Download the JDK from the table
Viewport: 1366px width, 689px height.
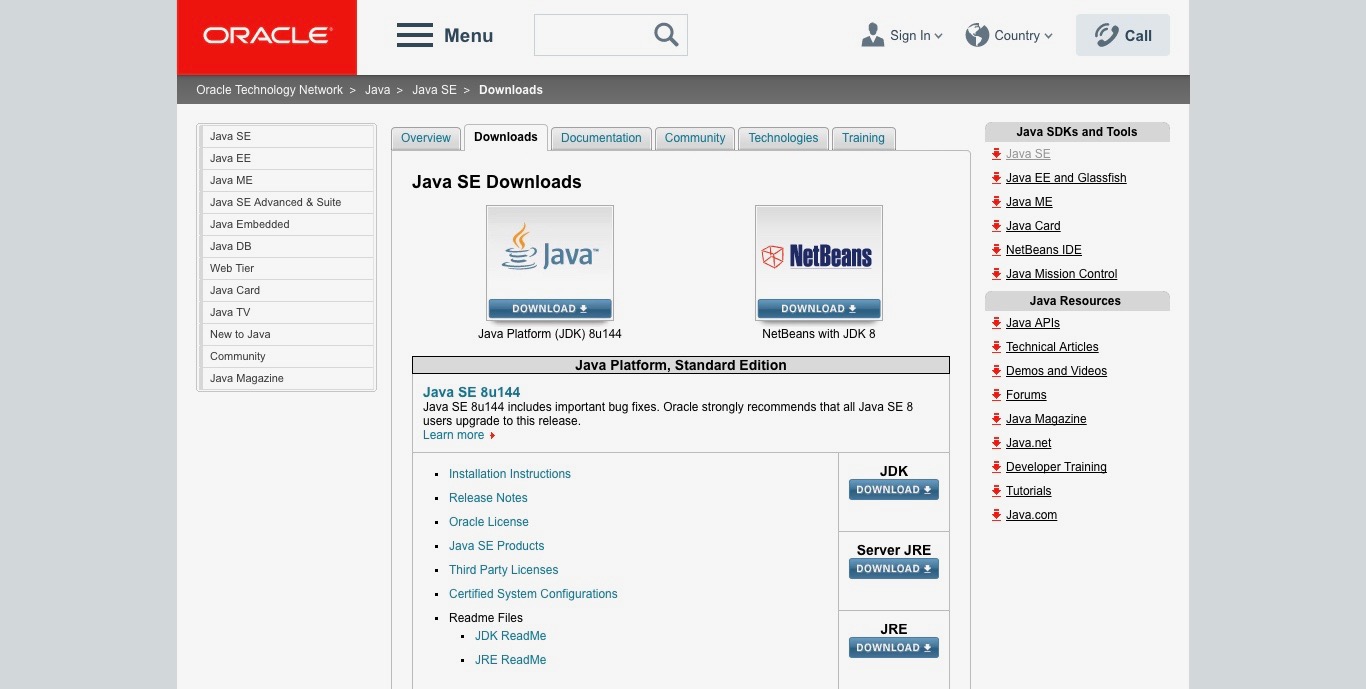point(894,490)
